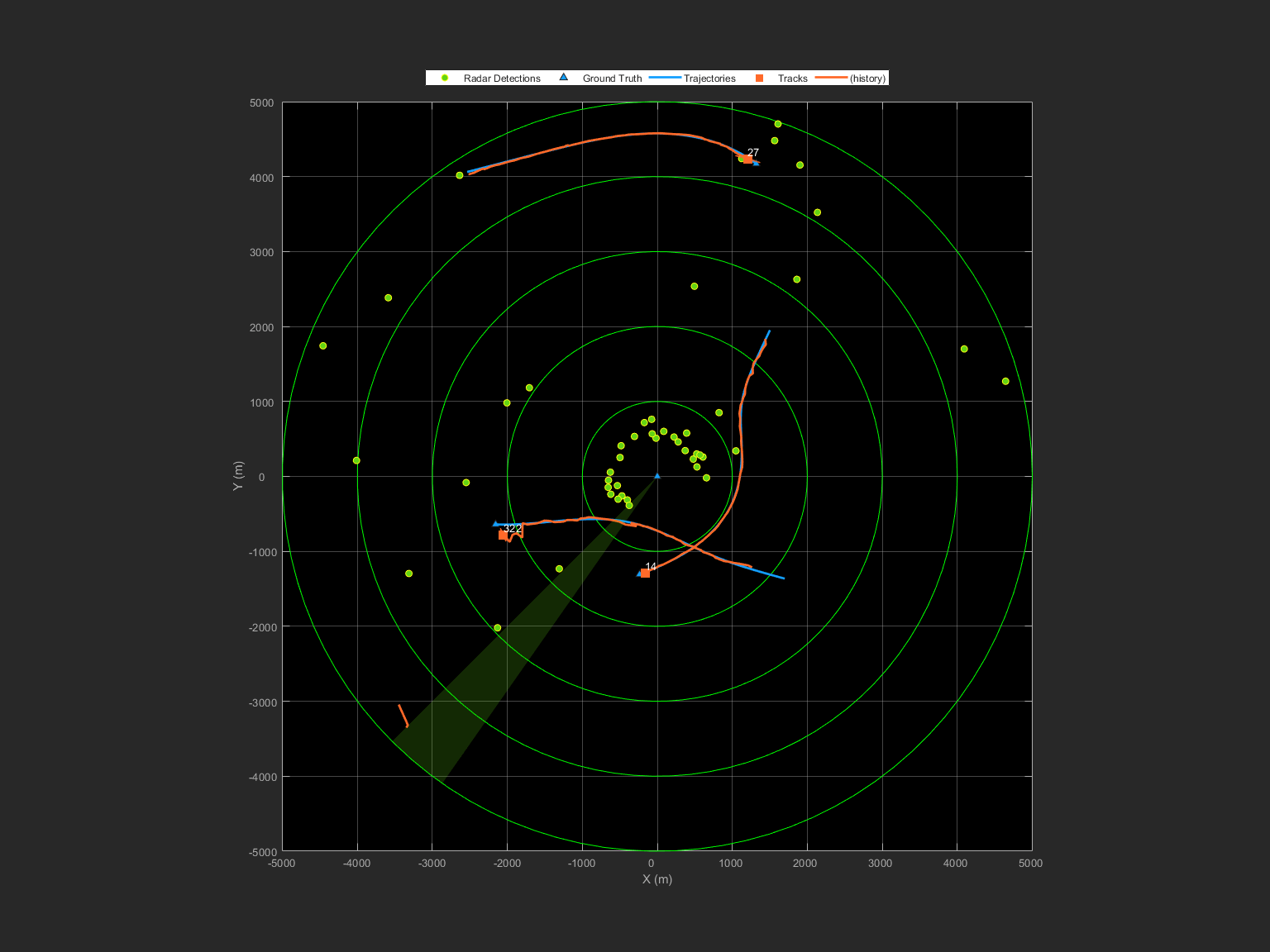This screenshot has height=952, width=1270.
Task: Select the orange square marker for track 27
Action: point(747,158)
